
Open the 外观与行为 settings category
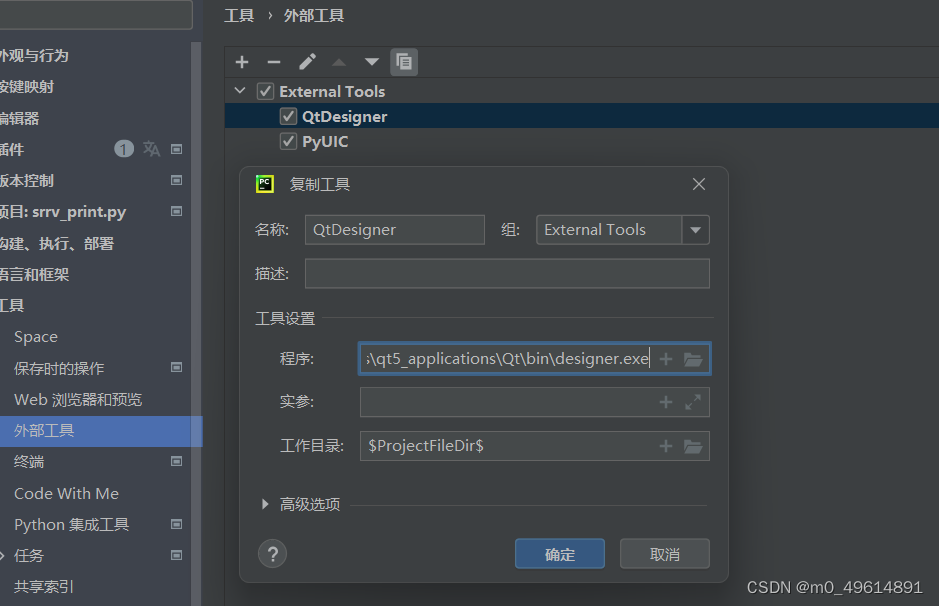pyautogui.click(x=34, y=56)
